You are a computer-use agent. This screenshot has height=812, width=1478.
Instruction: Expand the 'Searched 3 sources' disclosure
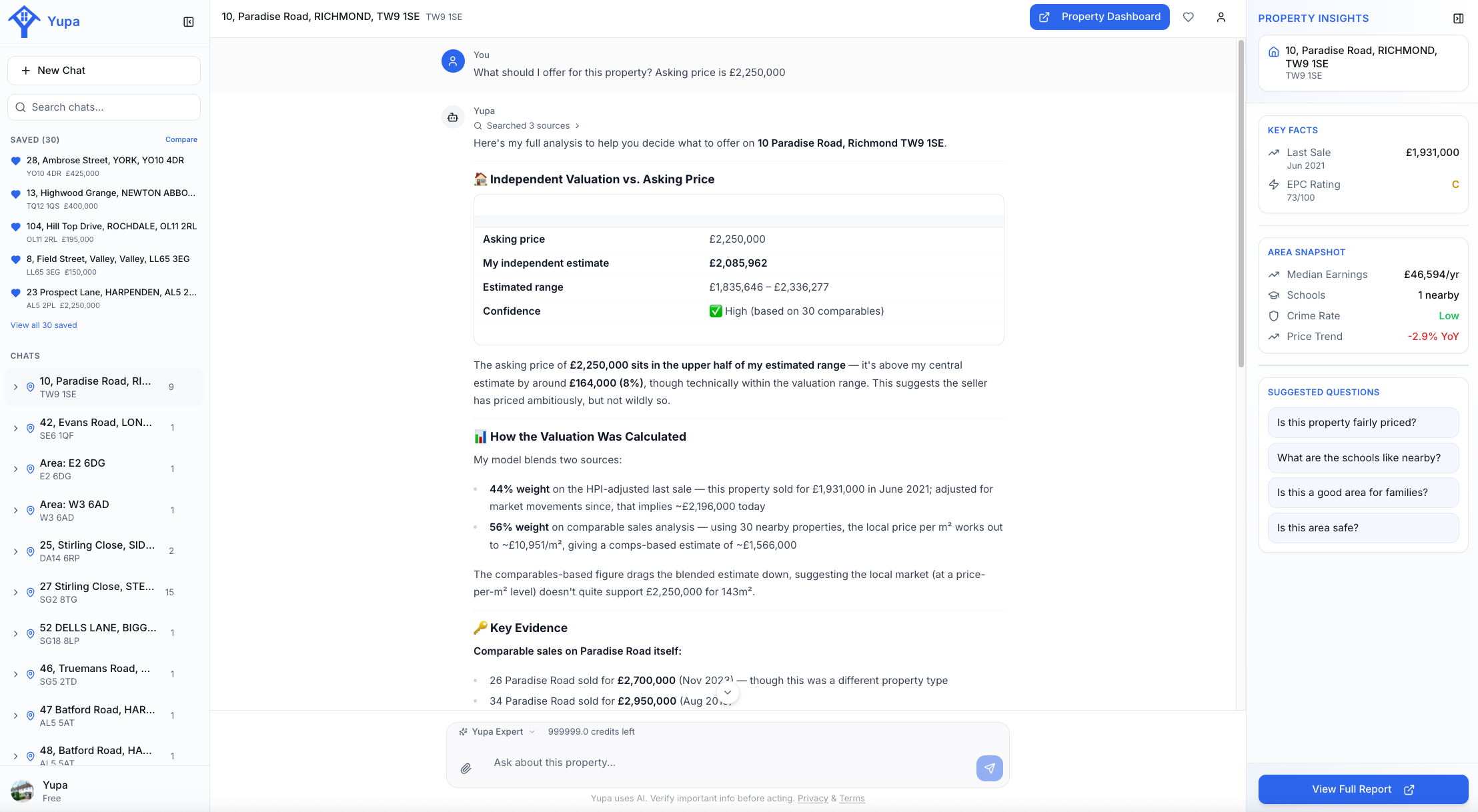click(527, 126)
